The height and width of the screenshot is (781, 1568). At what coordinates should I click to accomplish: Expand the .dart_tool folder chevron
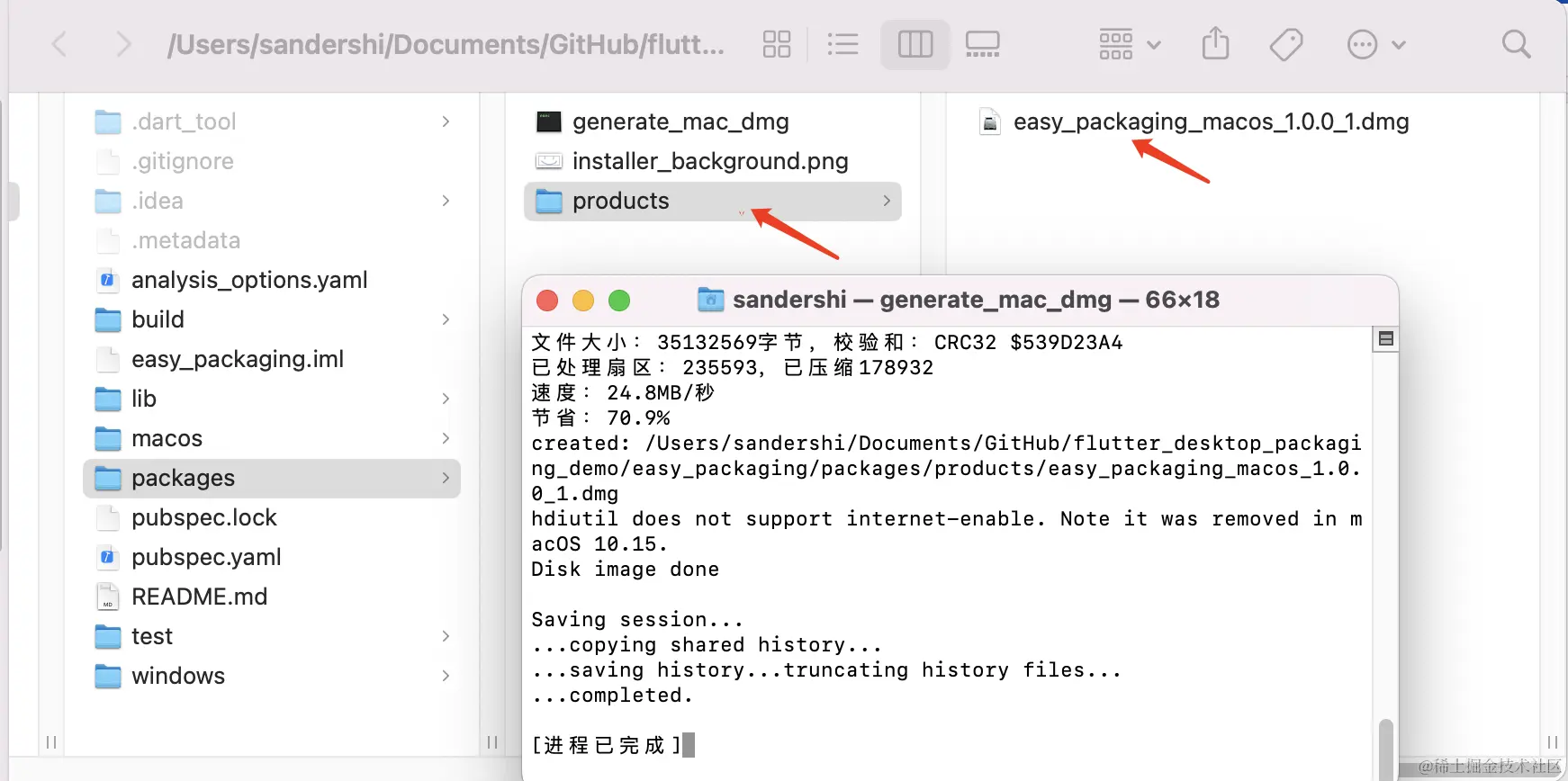click(446, 121)
